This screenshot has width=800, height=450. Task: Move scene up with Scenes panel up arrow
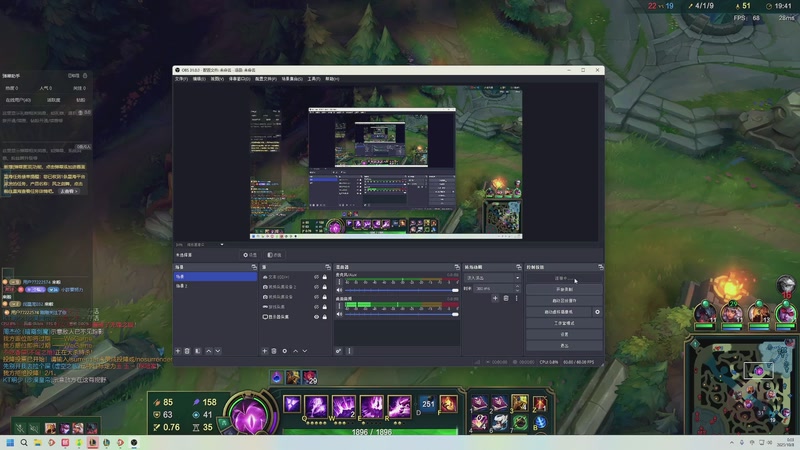point(208,351)
